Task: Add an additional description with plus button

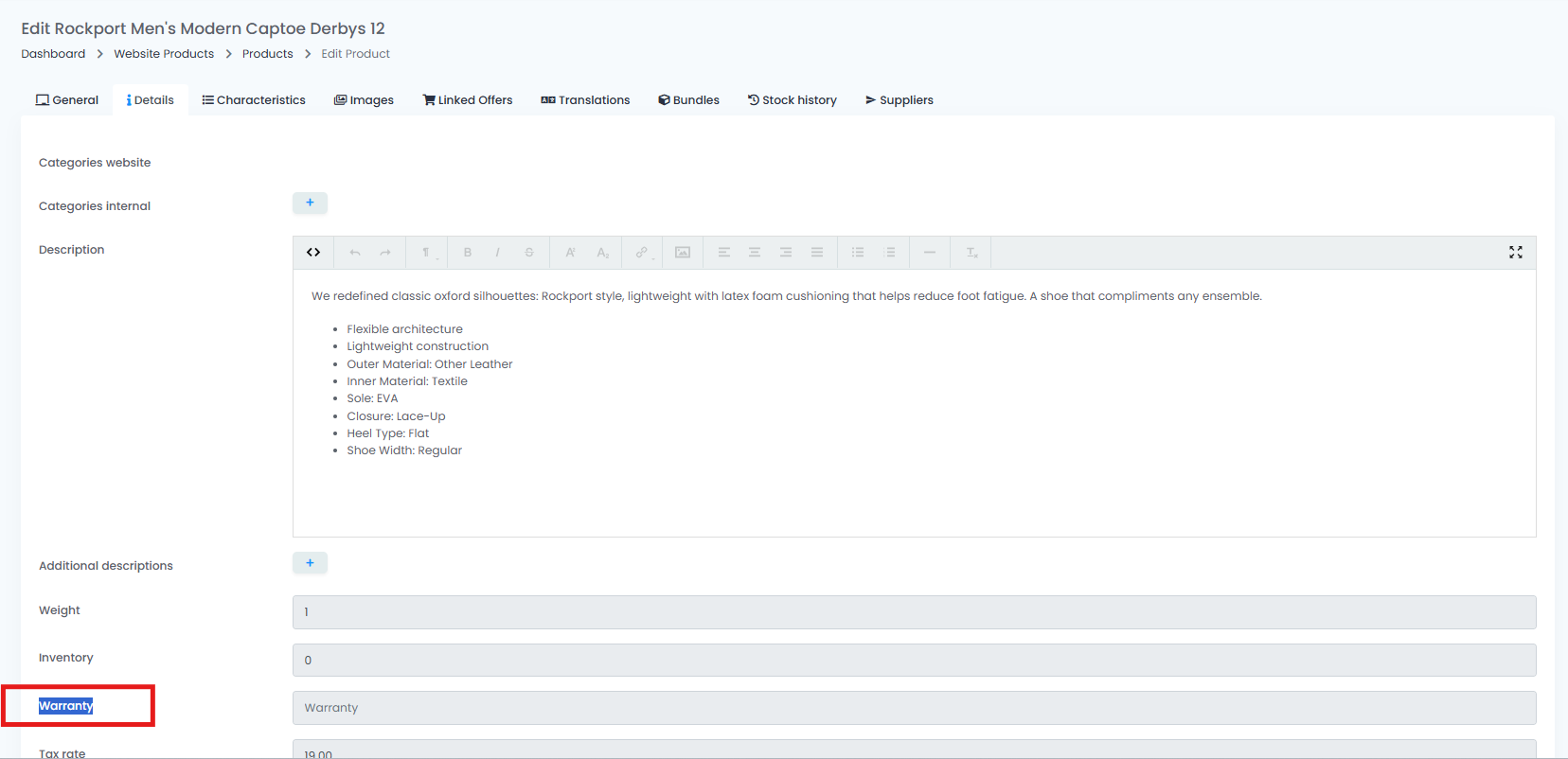Action: [x=310, y=563]
